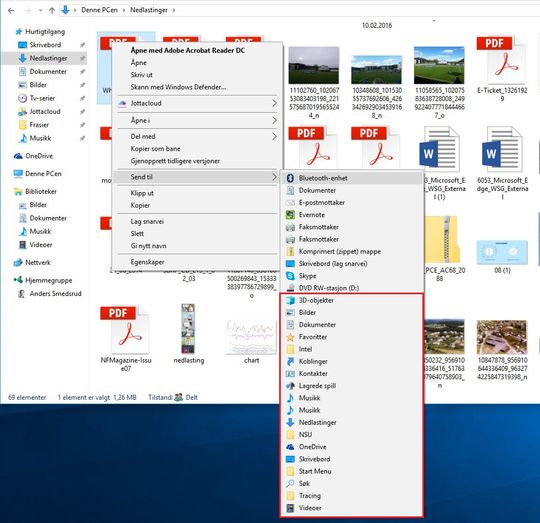This screenshot has height=523, width=540.
Task: Click the Lagrede spill icon
Action: coord(290,386)
